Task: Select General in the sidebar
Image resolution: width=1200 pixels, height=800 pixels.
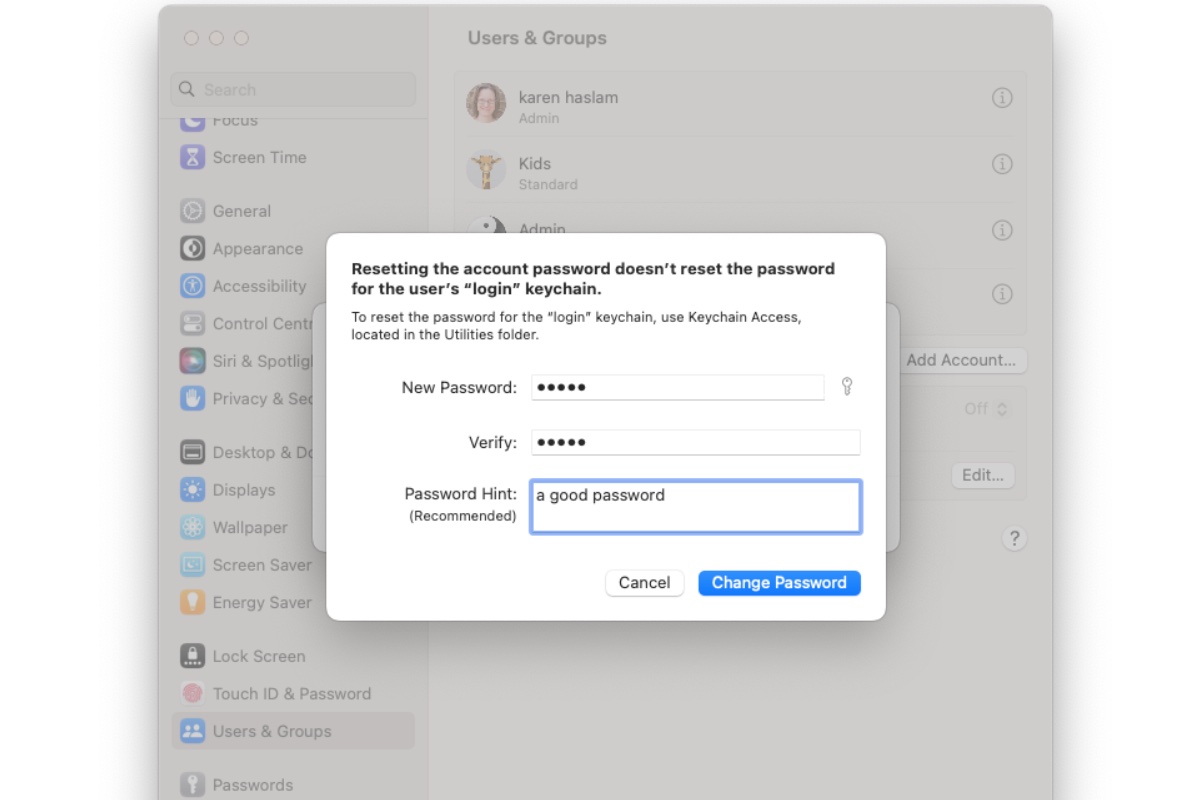Action: (241, 211)
